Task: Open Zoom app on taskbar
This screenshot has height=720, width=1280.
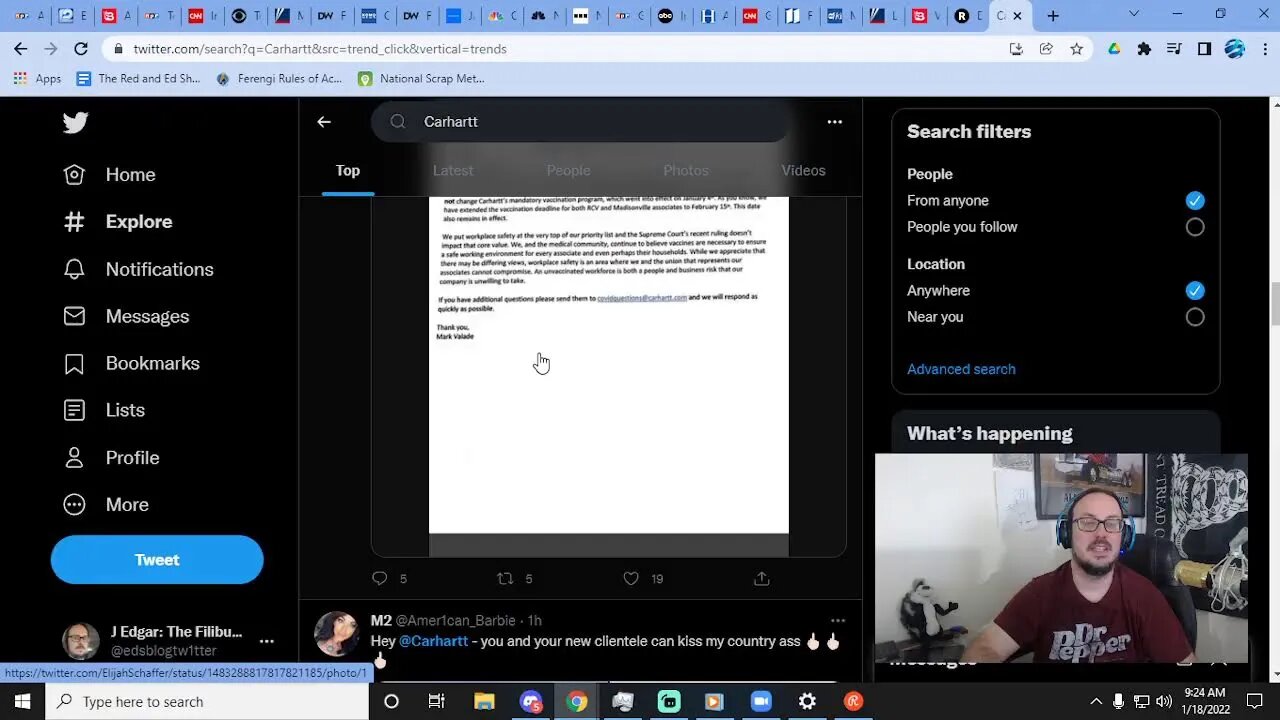Action: 761,701
